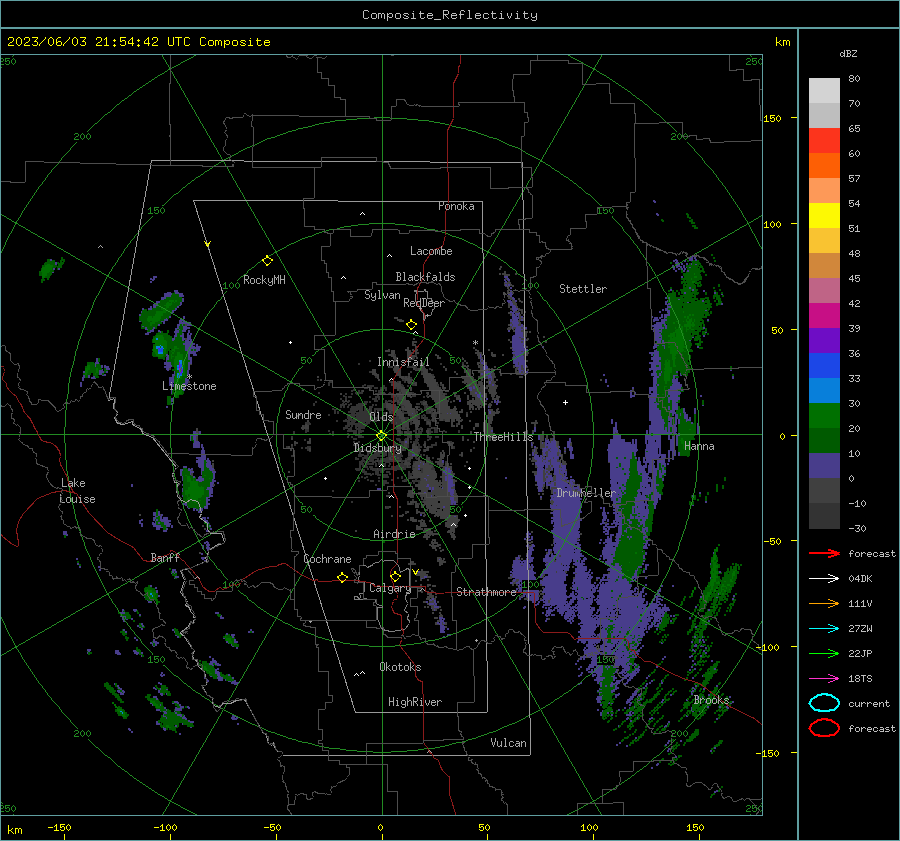Click the Innisfail city label
Image resolution: width=900 pixels, height=841 pixels.
pyautogui.click(x=403, y=362)
